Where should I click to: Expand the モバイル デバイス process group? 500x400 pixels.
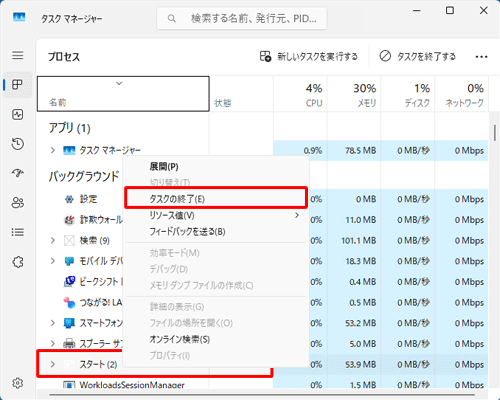tap(52, 261)
